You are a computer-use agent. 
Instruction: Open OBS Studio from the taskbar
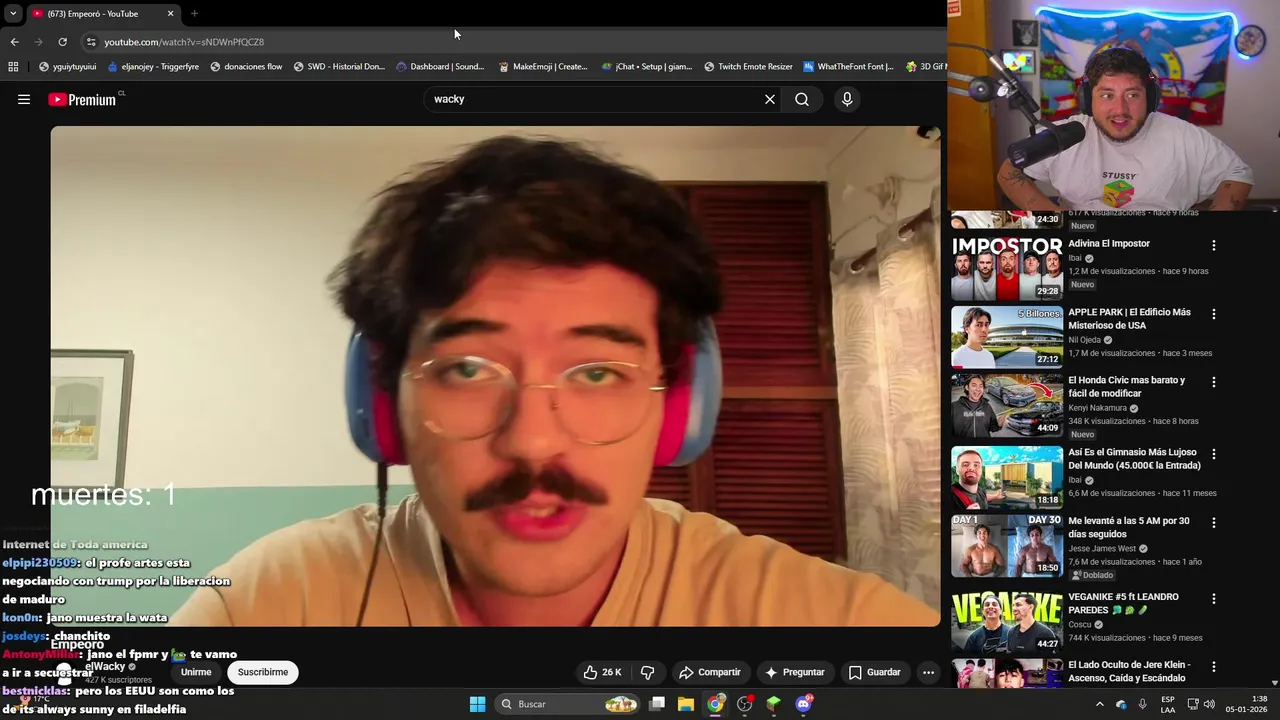click(x=744, y=704)
